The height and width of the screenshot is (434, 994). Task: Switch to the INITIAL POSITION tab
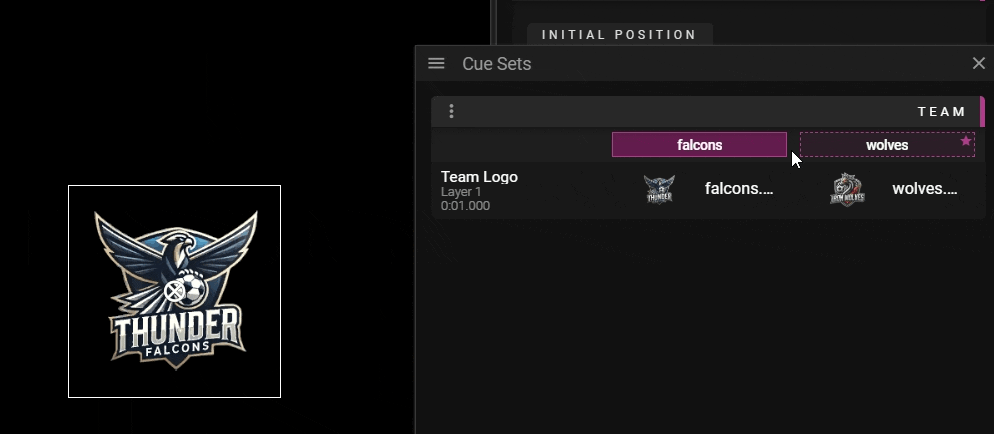click(619, 35)
